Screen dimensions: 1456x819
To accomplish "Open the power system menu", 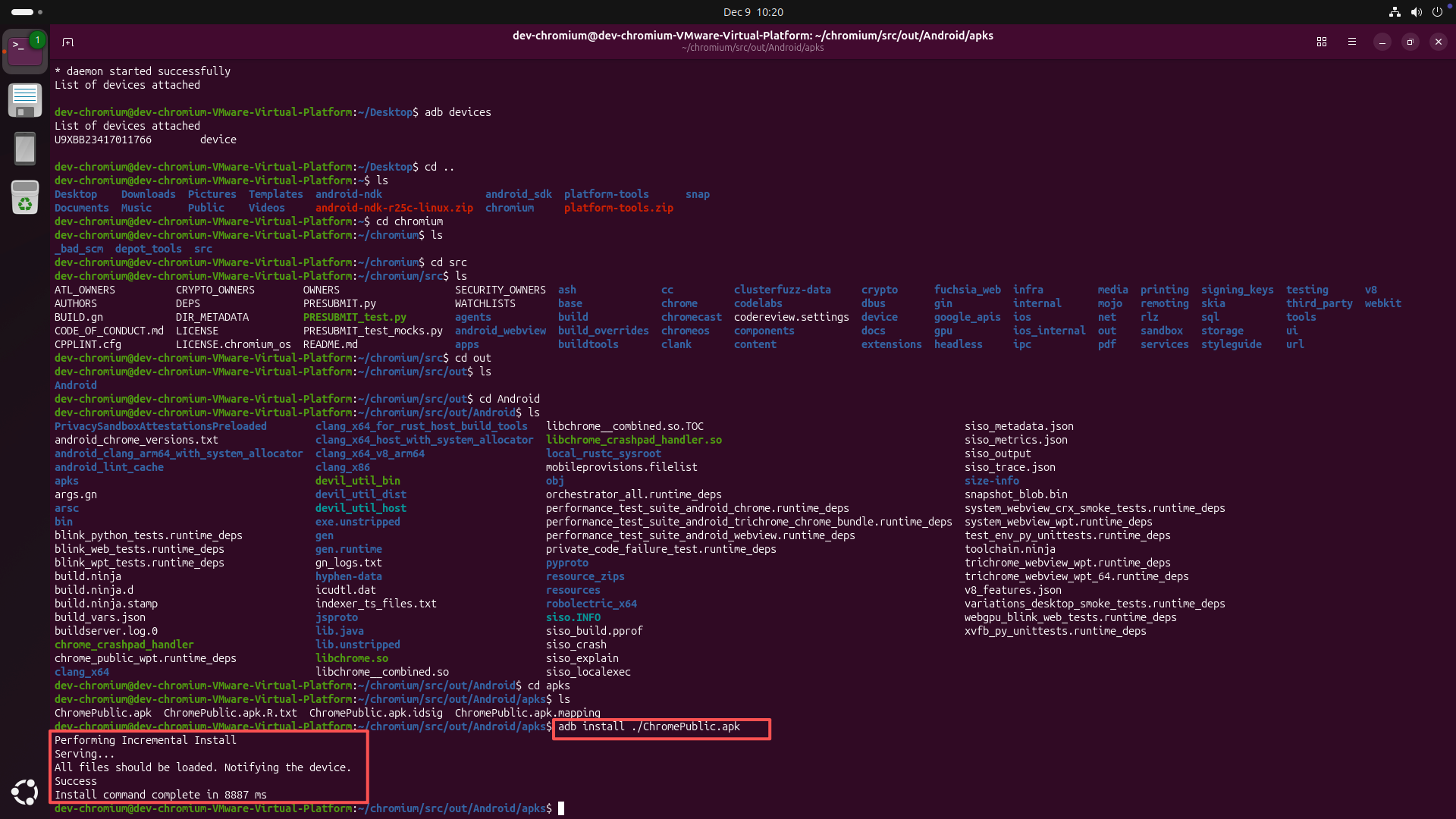I will tap(1437, 12).
